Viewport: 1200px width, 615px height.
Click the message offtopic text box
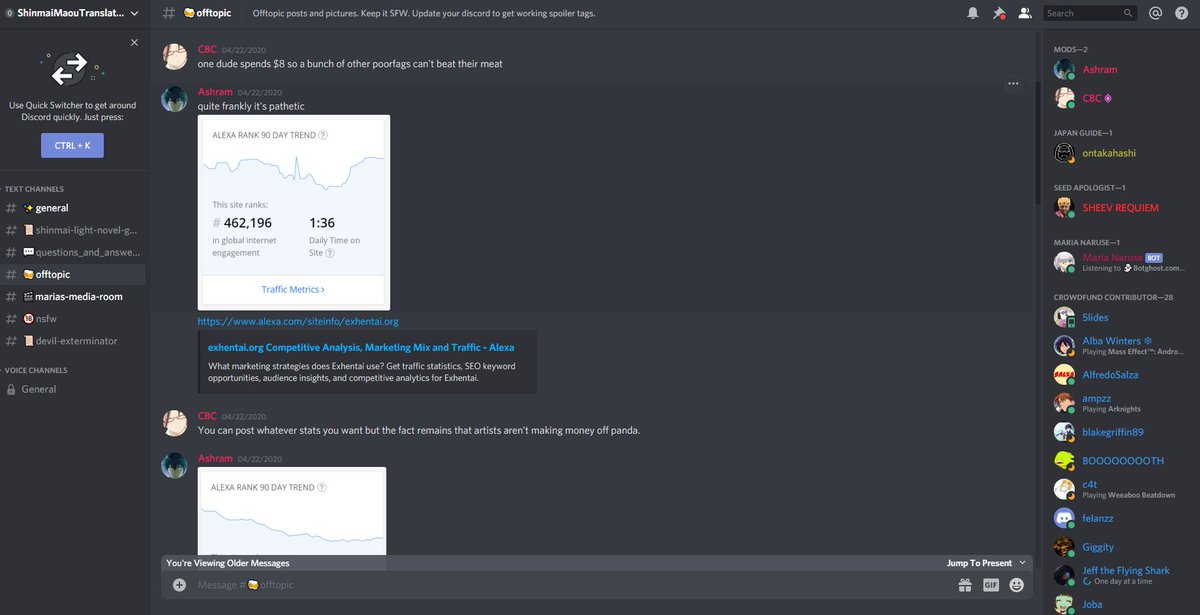coord(570,585)
